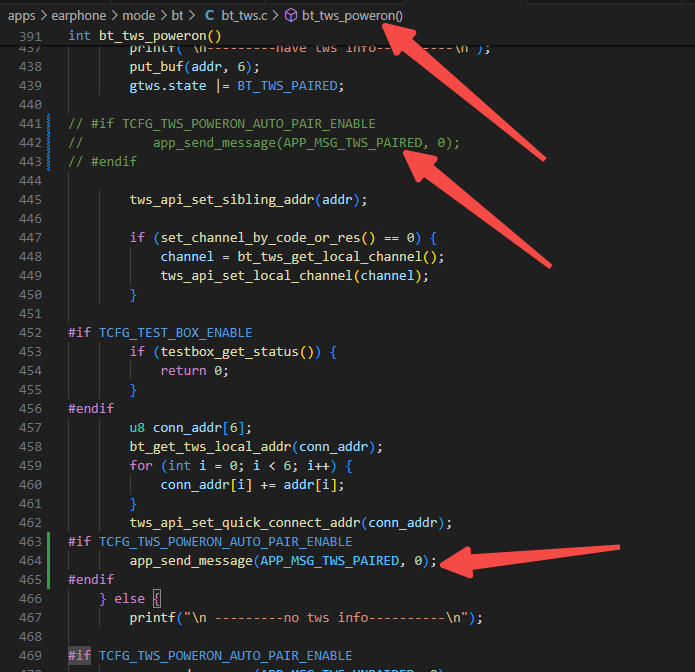Screen dimensions: 695x672
Task: Click 'return 0;' on line 454
Action: (195, 371)
